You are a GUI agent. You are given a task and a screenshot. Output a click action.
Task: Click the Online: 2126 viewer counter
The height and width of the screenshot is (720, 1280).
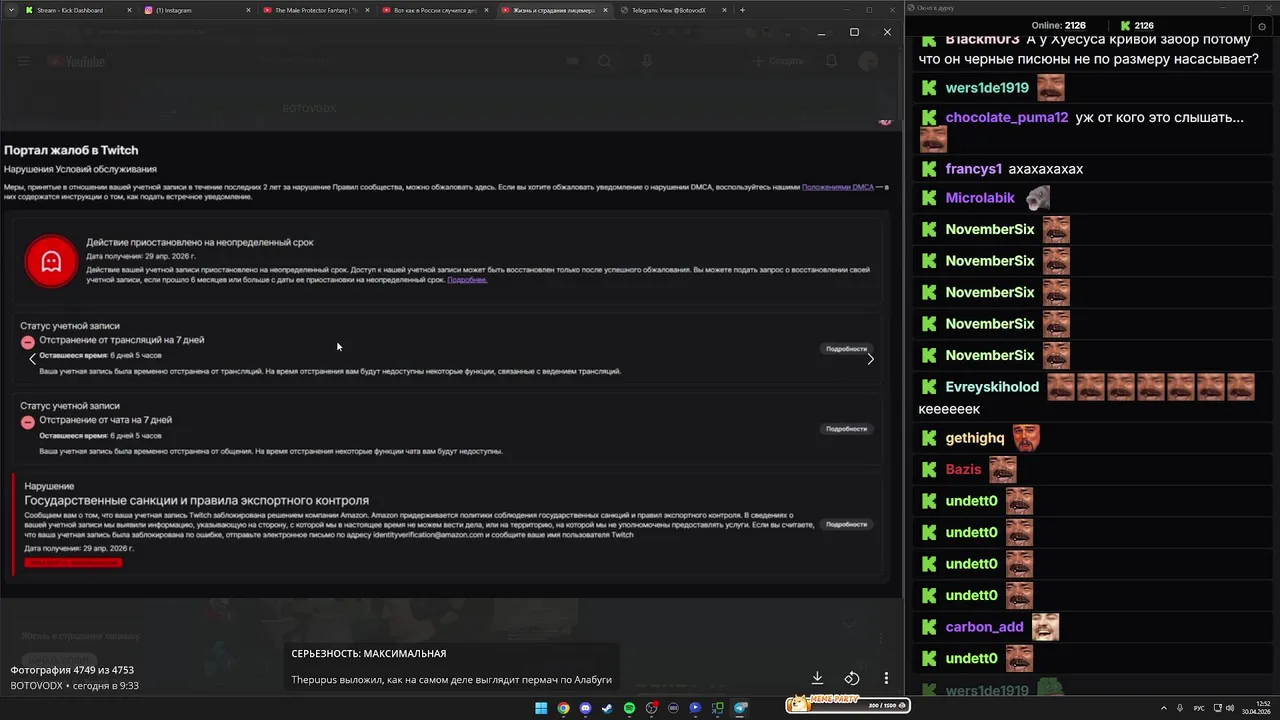click(x=1058, y=26)
